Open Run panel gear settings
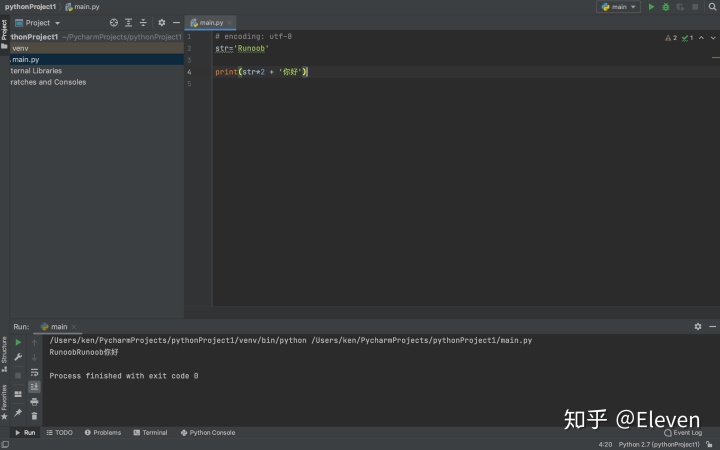The image size is (720, 450). click(x=698, y=326)
